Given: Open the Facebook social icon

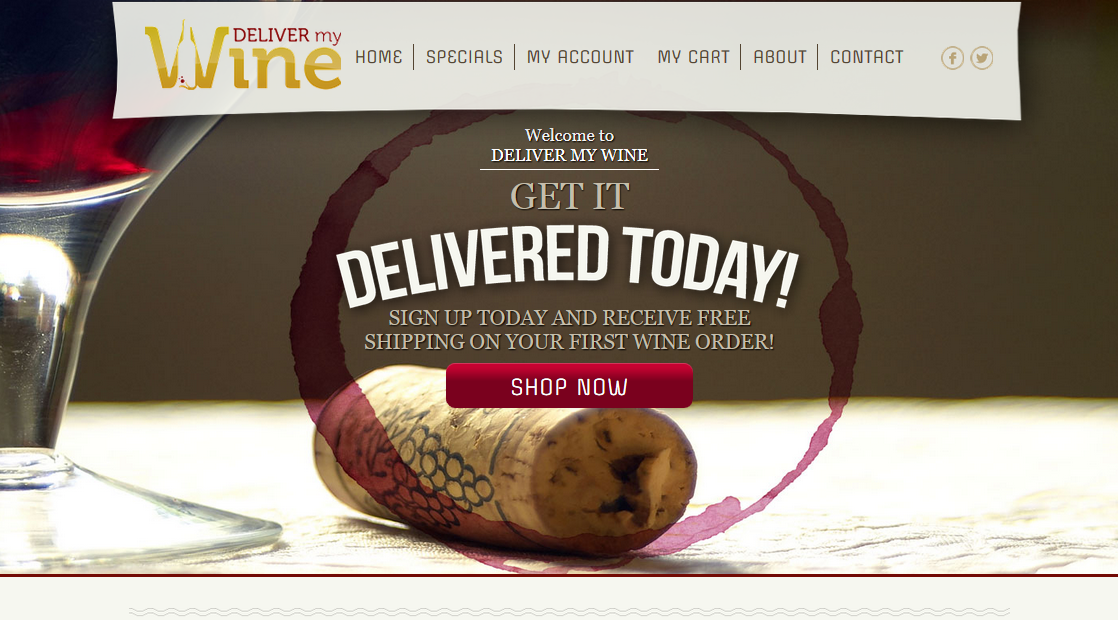Looking at the screenshot, I should coord(952,58).
